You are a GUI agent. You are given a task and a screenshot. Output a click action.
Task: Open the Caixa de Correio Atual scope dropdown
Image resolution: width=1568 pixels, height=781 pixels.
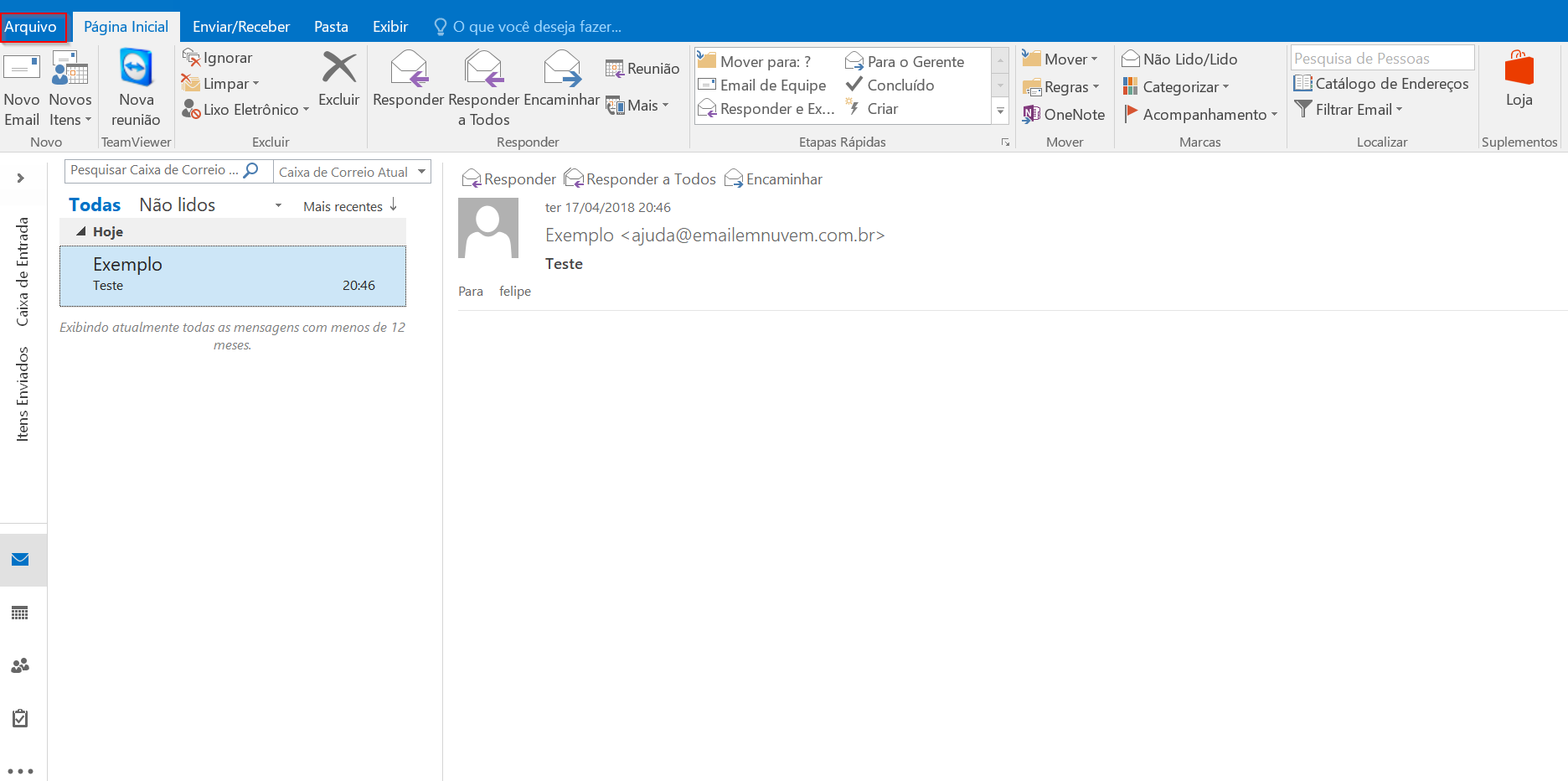[353, 172]
